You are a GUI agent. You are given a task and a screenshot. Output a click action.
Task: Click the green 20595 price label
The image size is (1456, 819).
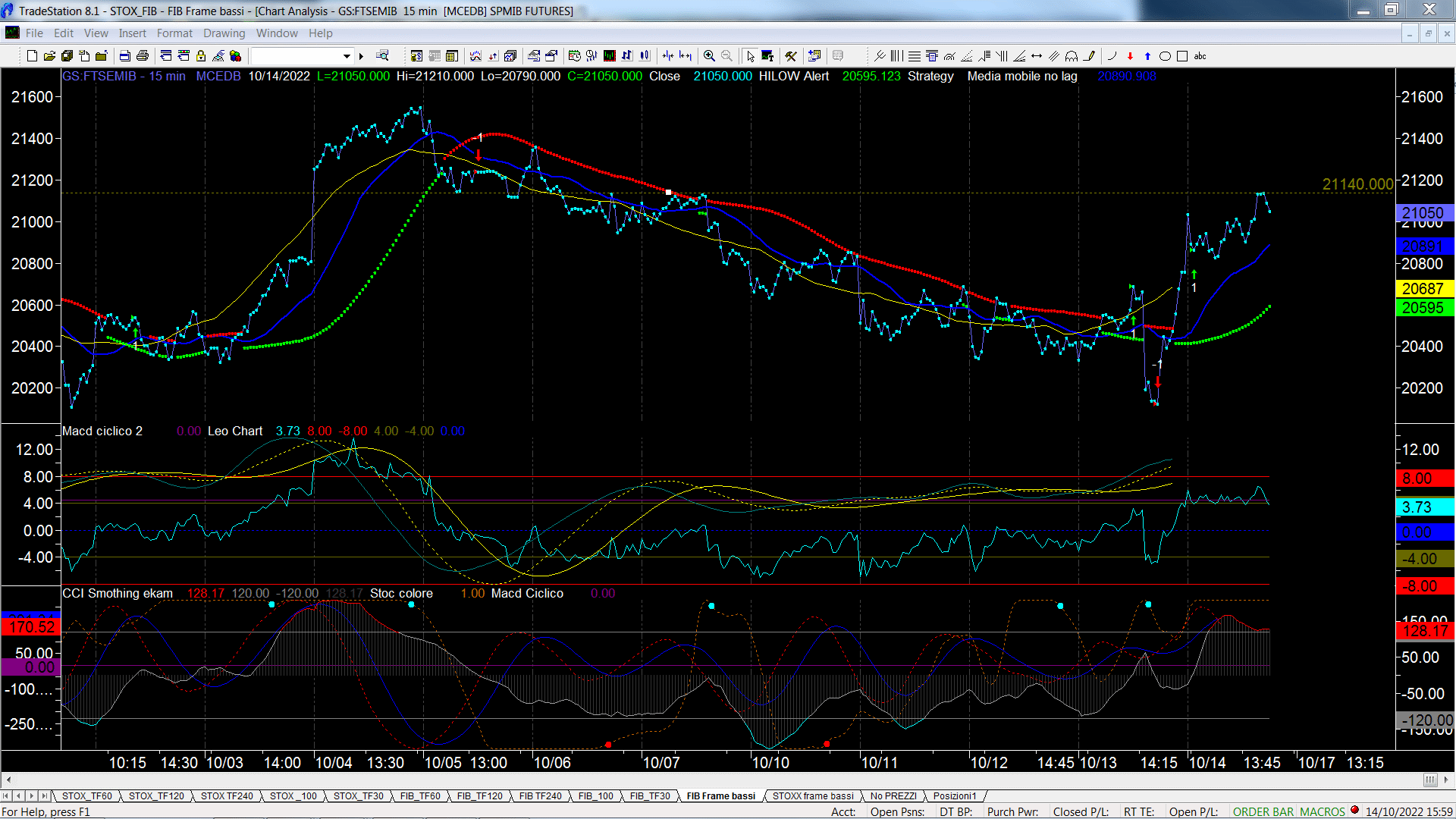click(x=1425, y=308)
